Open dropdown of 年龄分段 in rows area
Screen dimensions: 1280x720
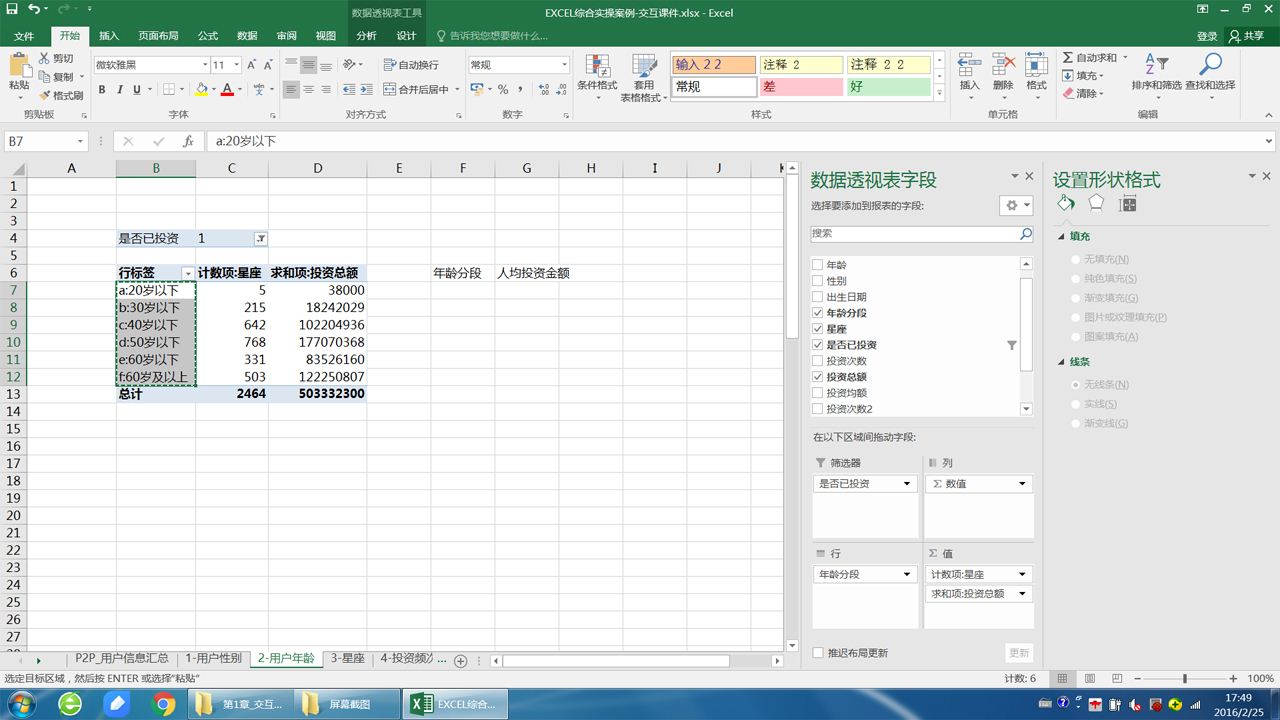907,574
